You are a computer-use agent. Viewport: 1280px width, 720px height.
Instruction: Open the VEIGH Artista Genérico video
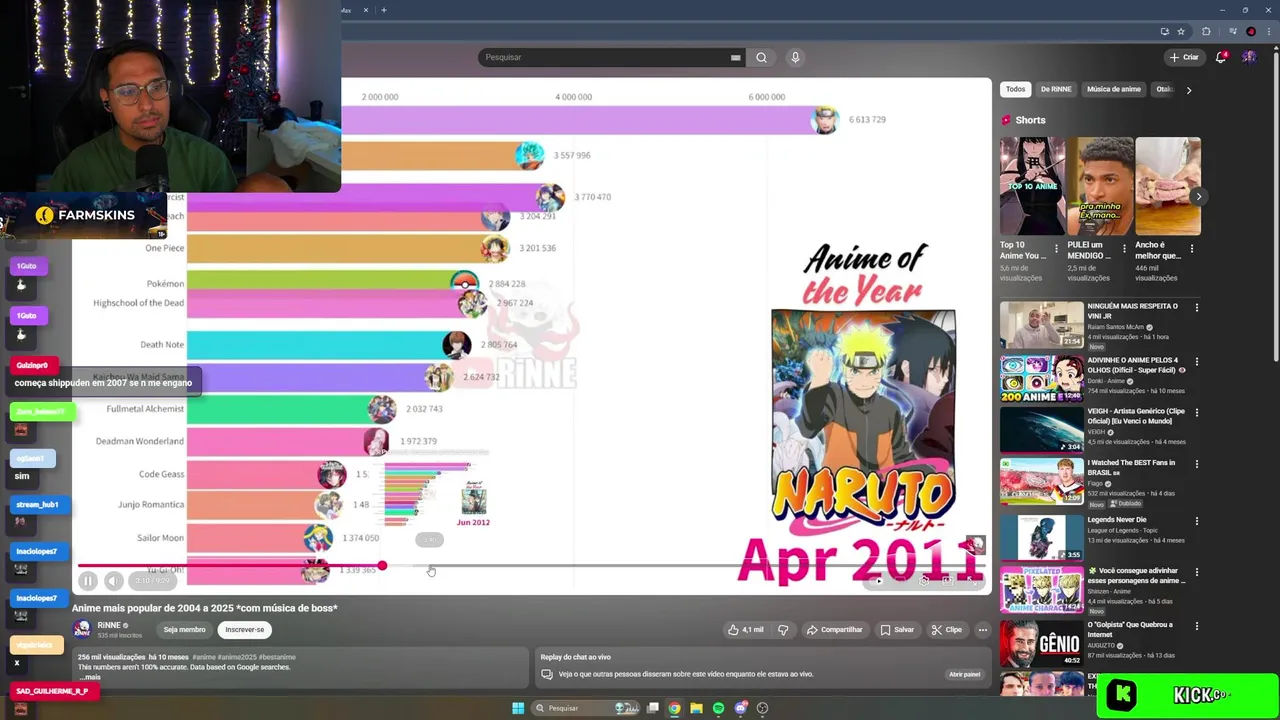[x=1042, y=430]
